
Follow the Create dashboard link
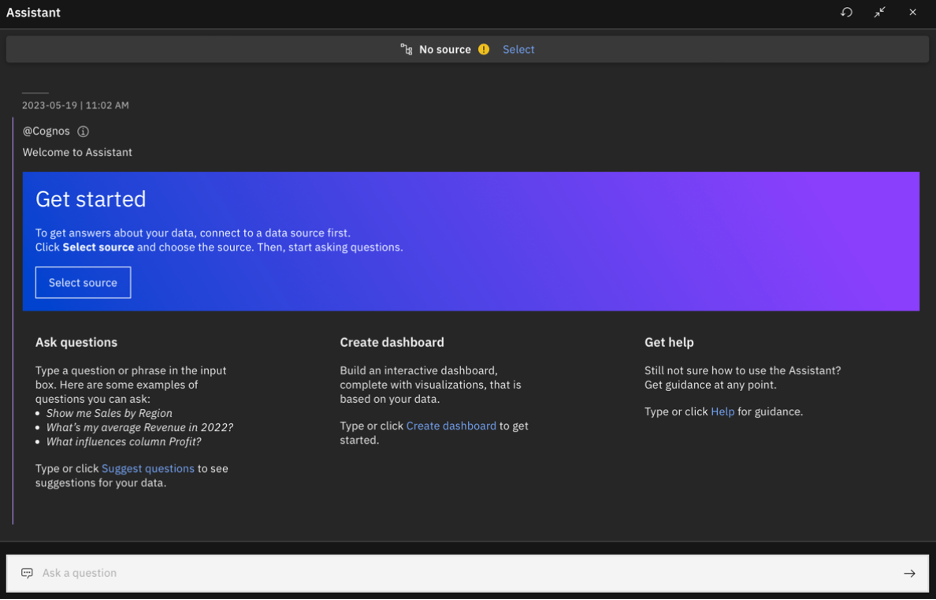pos(451,426)
